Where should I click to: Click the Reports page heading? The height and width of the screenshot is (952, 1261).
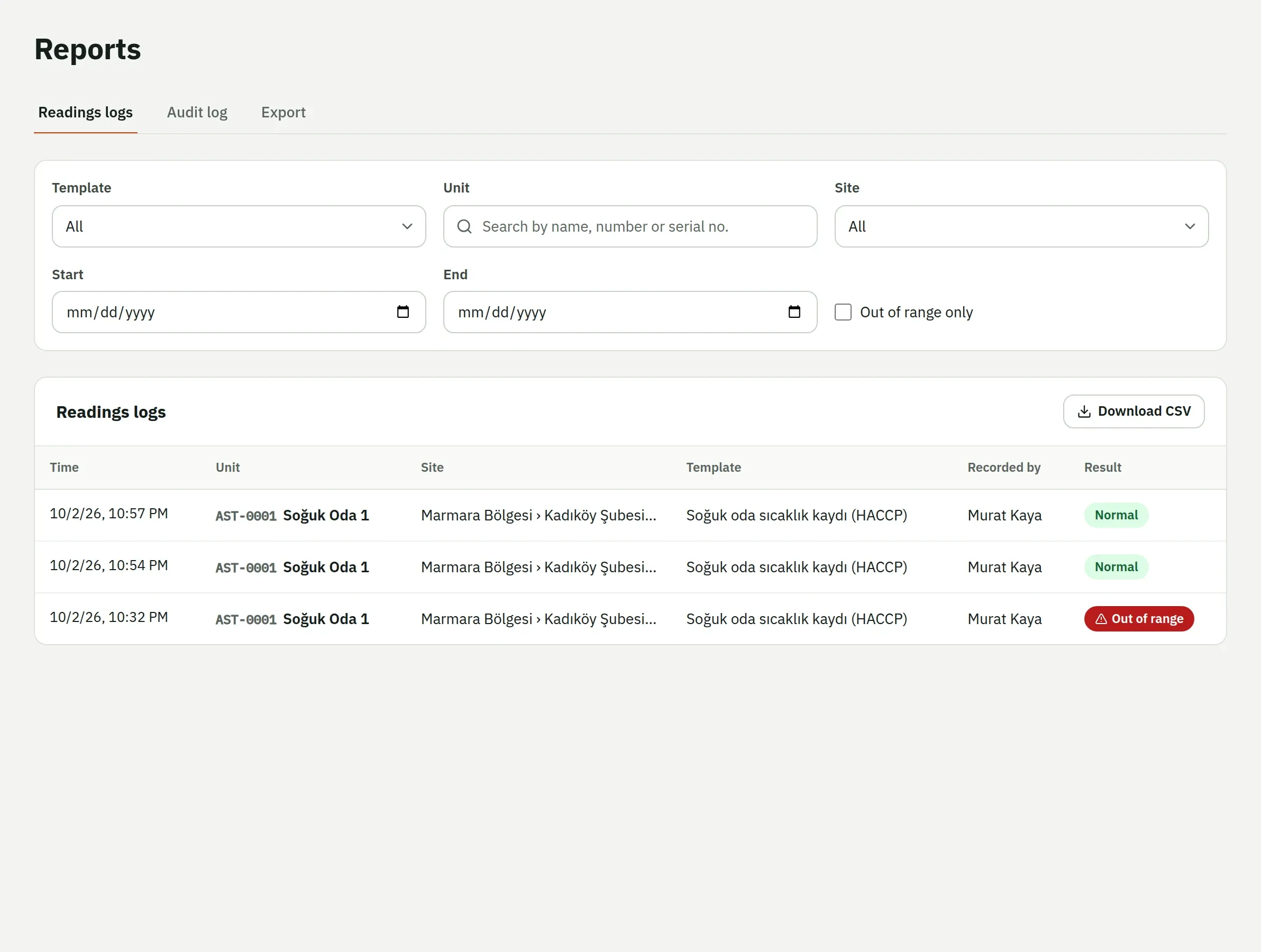[88, 50]
